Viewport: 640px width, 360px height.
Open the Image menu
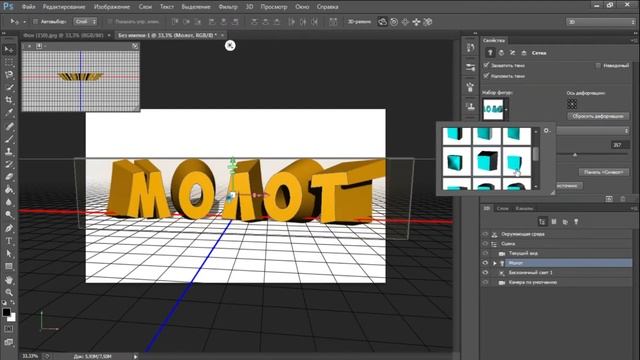tap(112, 7)
